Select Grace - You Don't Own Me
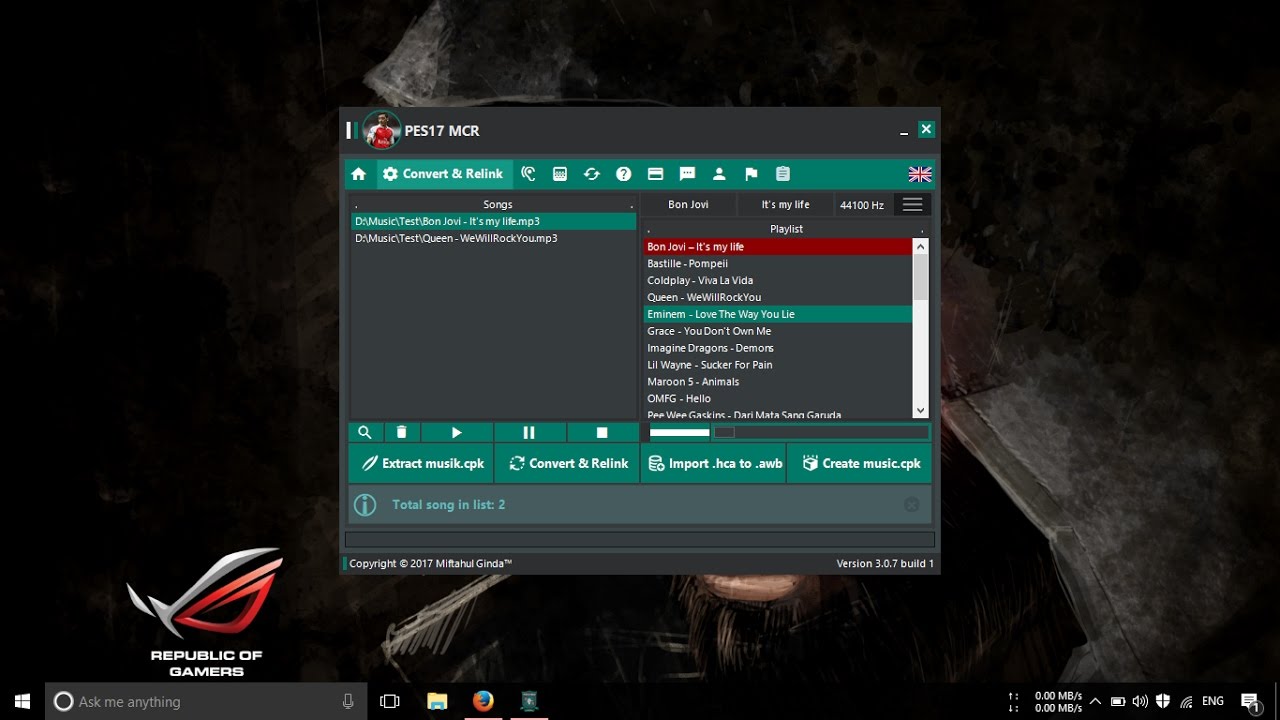1280x720 pixels. coord(778,331)
